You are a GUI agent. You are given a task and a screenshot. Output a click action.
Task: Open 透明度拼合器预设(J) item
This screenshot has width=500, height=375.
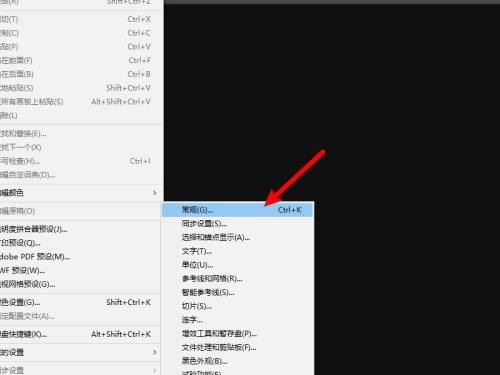(80, 229)
